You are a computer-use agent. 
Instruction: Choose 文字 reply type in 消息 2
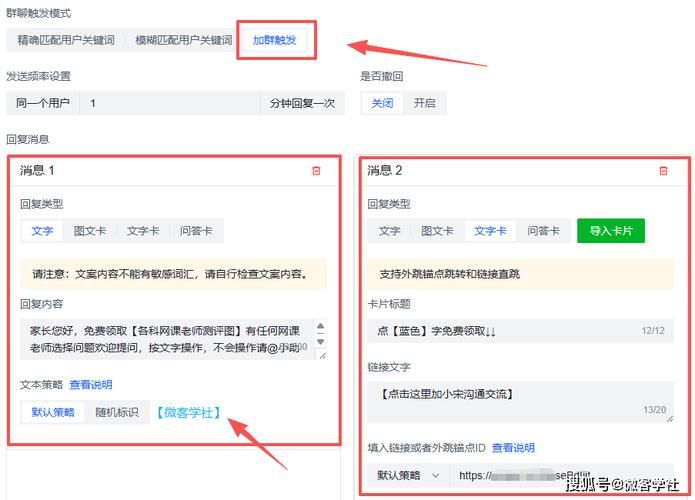click(390, 231)
